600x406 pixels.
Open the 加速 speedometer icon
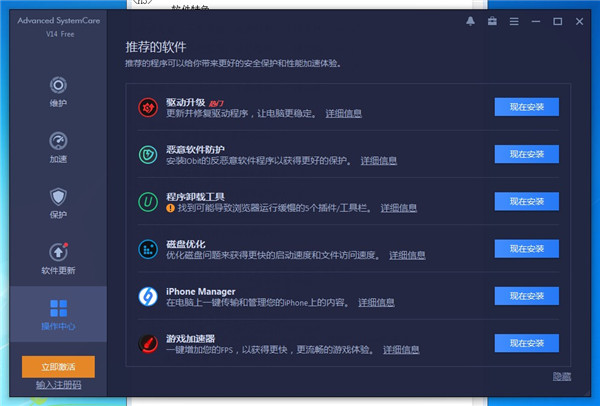pos(58,141)
